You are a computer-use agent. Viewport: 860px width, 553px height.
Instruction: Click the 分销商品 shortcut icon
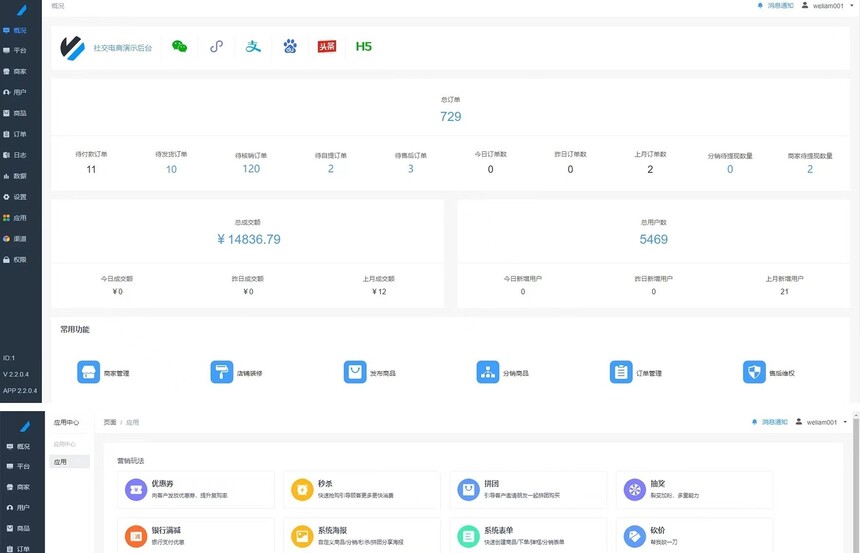[488, 372]
